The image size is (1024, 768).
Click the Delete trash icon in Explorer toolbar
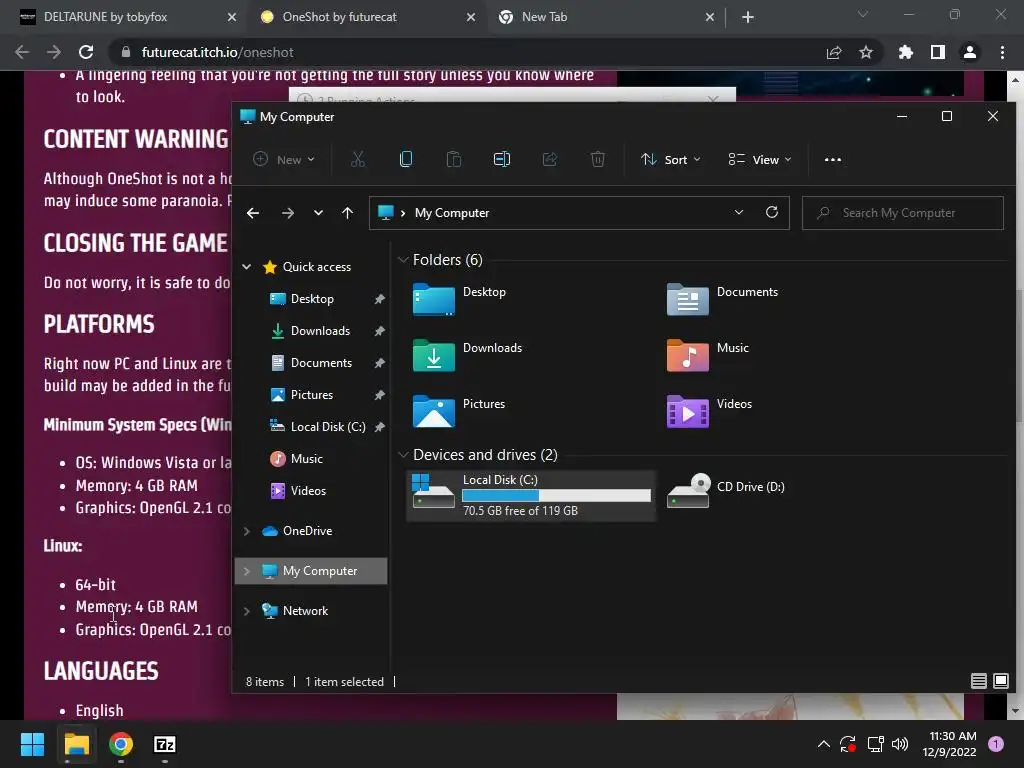point(598,159)
